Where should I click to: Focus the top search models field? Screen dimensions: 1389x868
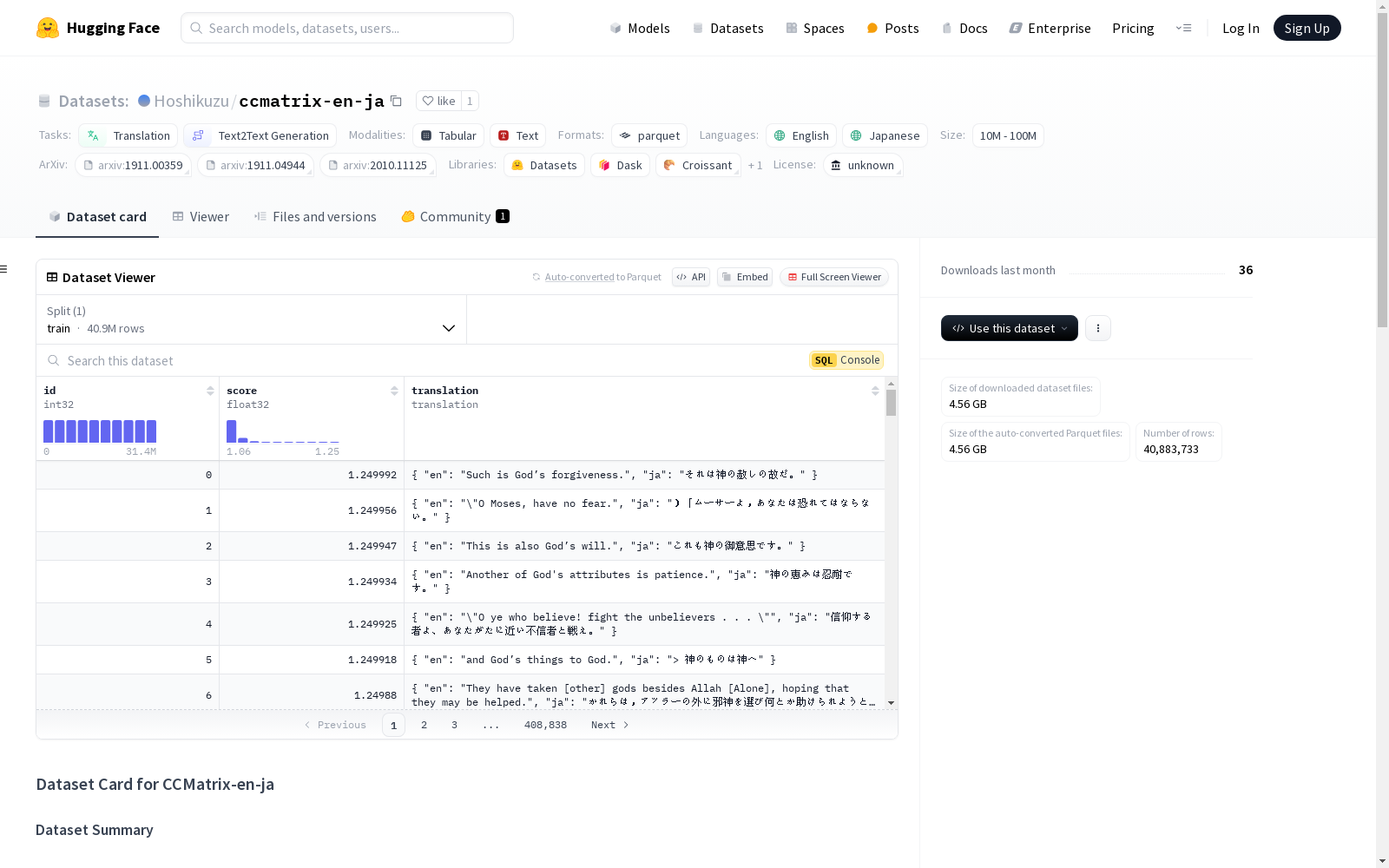click(x=347, y=28)
